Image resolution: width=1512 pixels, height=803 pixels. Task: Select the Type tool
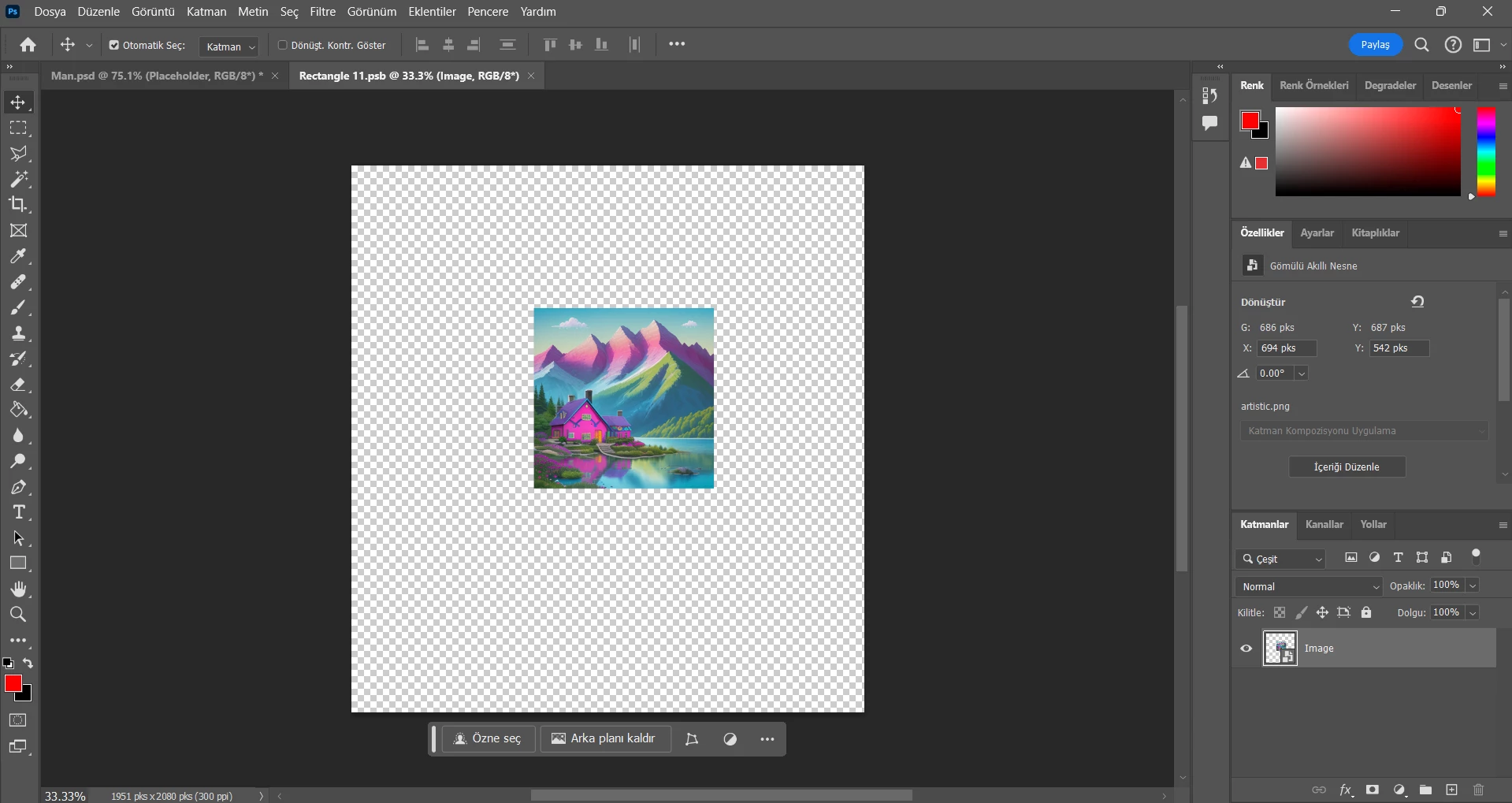coord(18,512)
